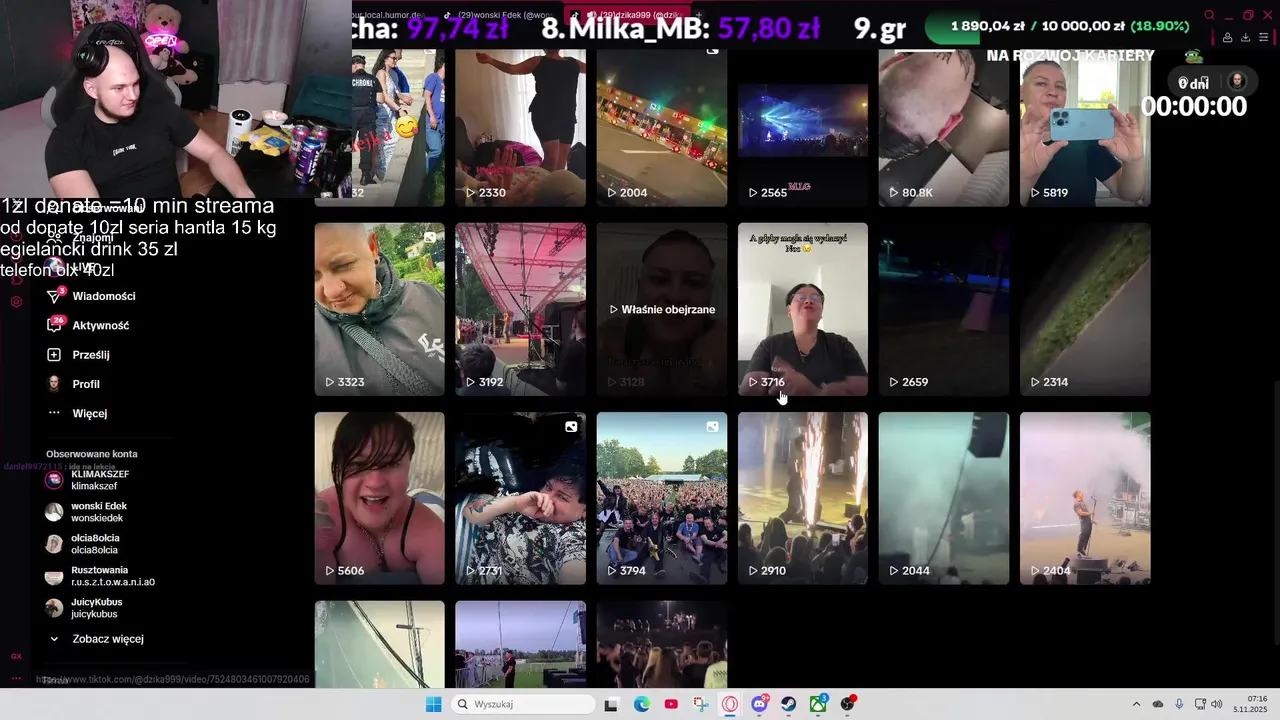The width and height of the screenshot is (1280, 720).
Task: Open the red YouTube taskbar icon
Action: 671,704
